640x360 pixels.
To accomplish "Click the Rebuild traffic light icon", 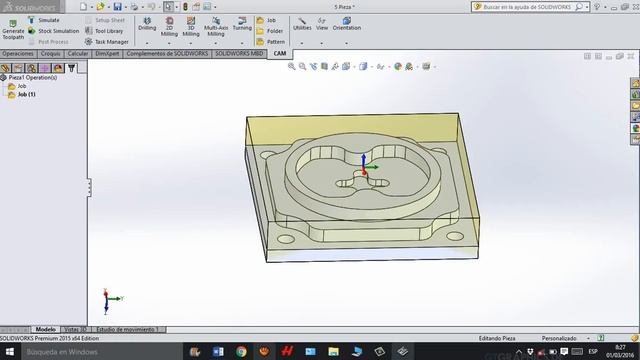I will (x=185, y=7).
